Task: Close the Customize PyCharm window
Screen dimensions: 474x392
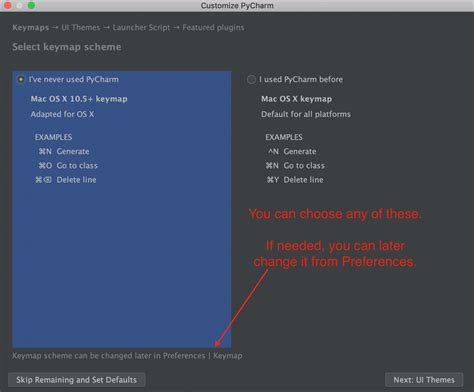Action: 8,5
